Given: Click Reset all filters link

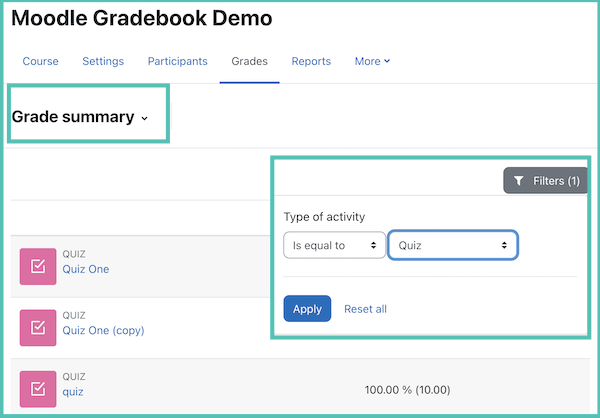Looking at the screenshot, I should pyautogui.click(x=365, y=309).
